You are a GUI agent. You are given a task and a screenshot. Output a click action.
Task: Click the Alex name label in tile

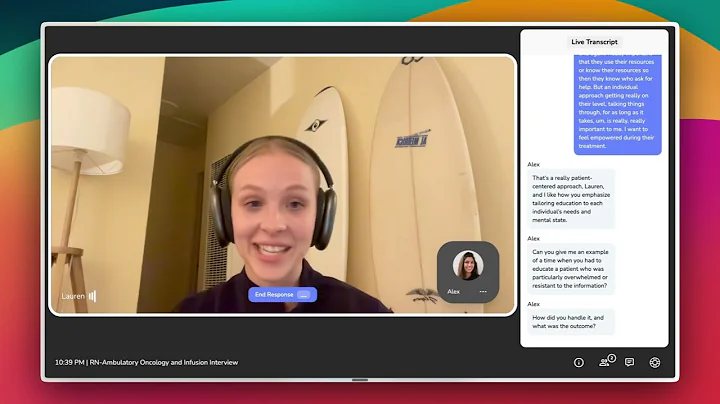click(453, 292)
